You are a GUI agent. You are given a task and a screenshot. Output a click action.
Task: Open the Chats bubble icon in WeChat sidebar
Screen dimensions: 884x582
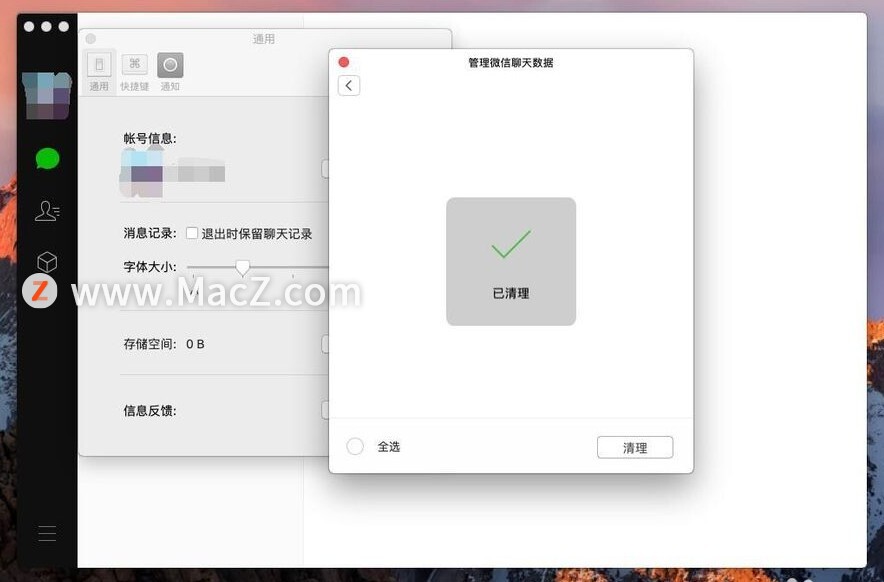coord(47,158)
